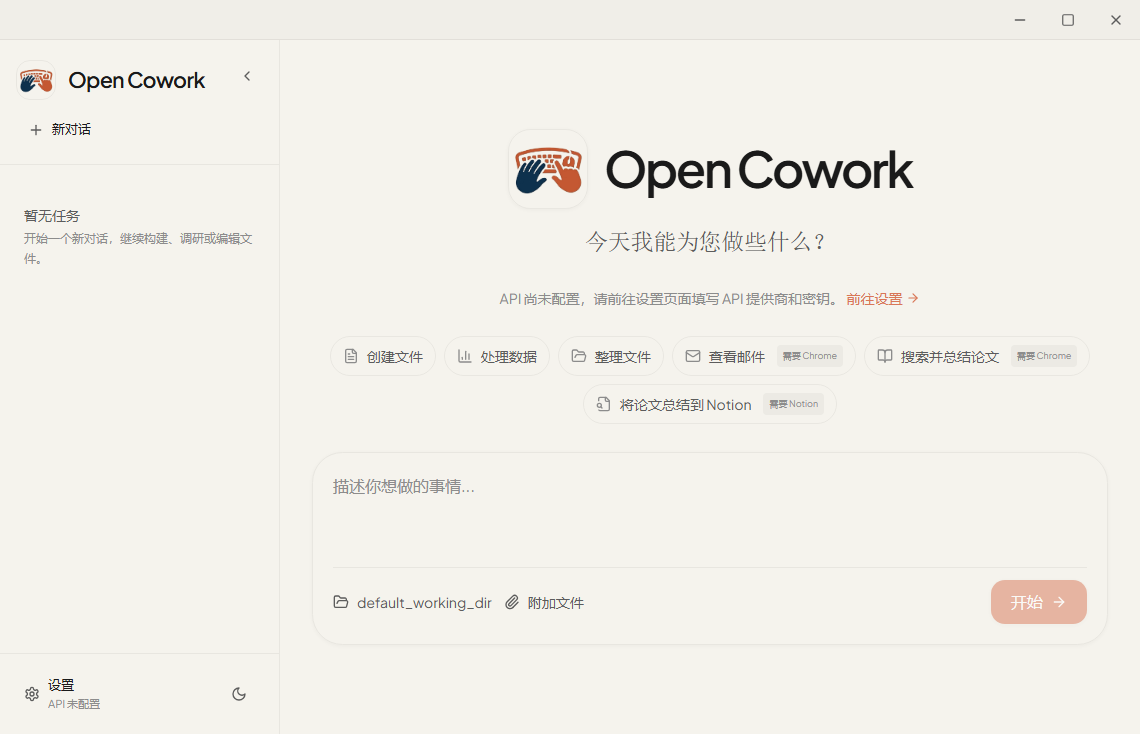This screenshot has height=734, width=1140.
Task: Click the 处理数据 chart icon
Action: click(465, 356)
